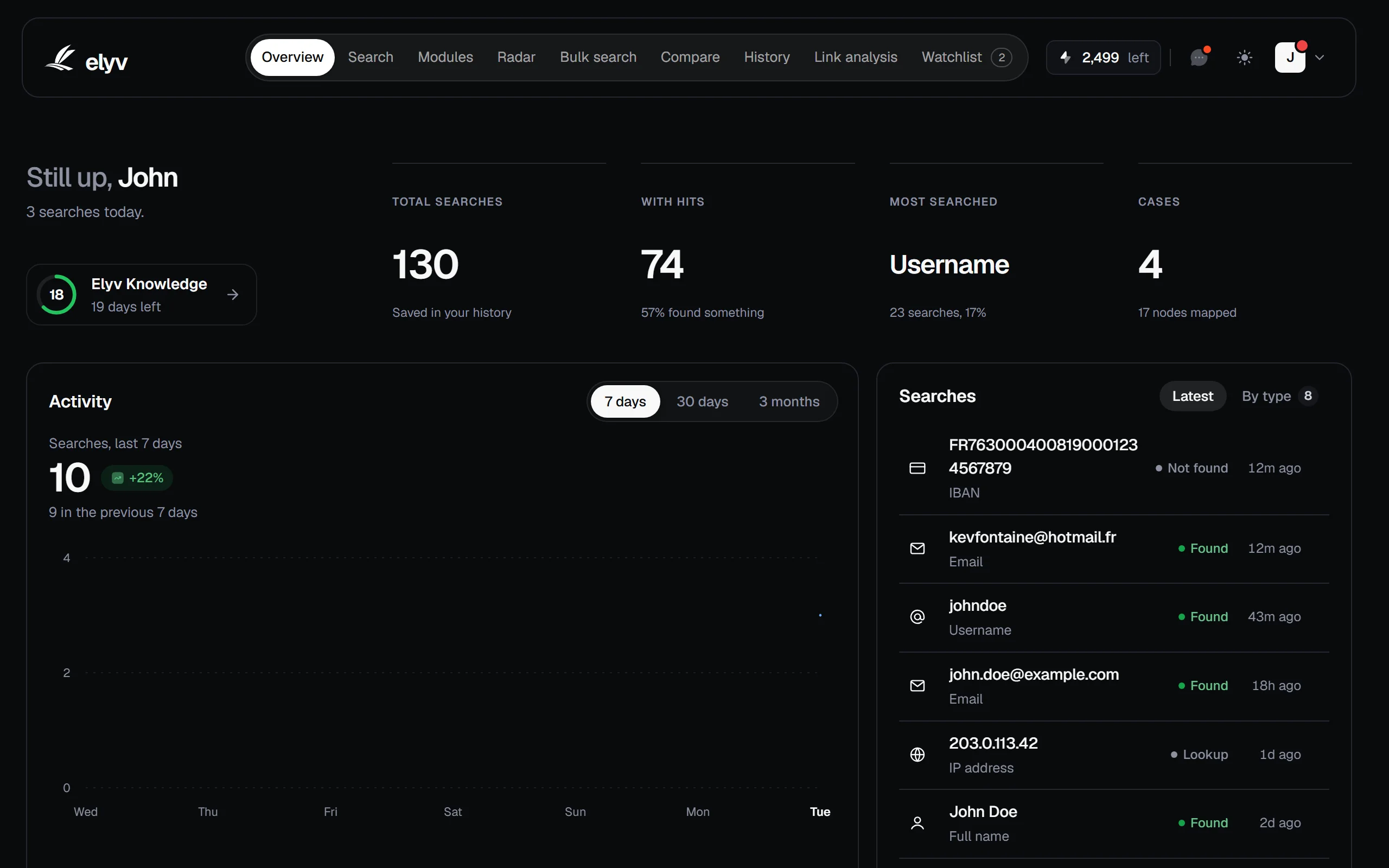Click the @ icon beside johndoe
Viewport: 1389px width, 868px height.
pyautogui.click(x=917, y=617)
